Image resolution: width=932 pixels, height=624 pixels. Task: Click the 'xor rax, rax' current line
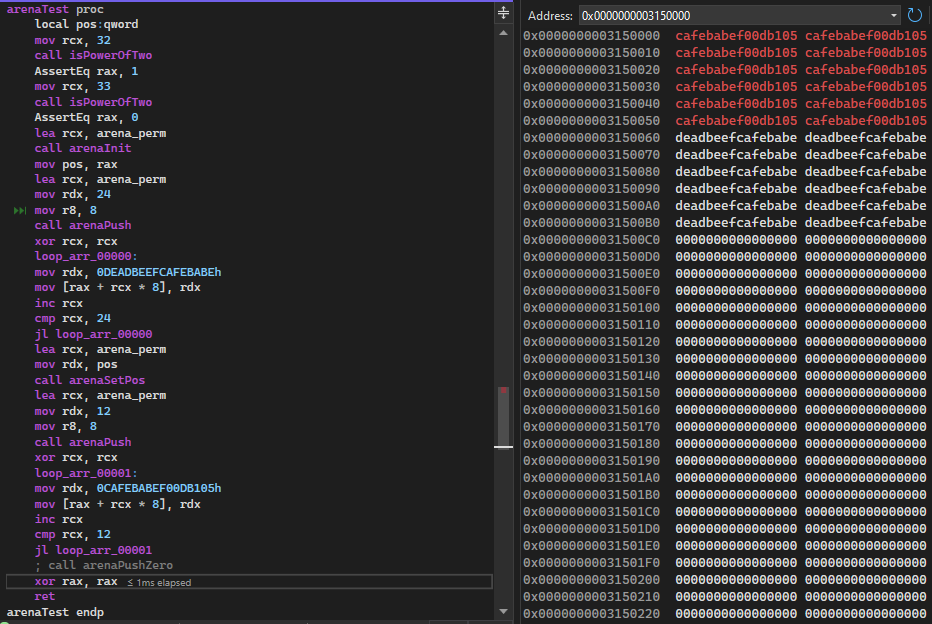tap(76, 581)
